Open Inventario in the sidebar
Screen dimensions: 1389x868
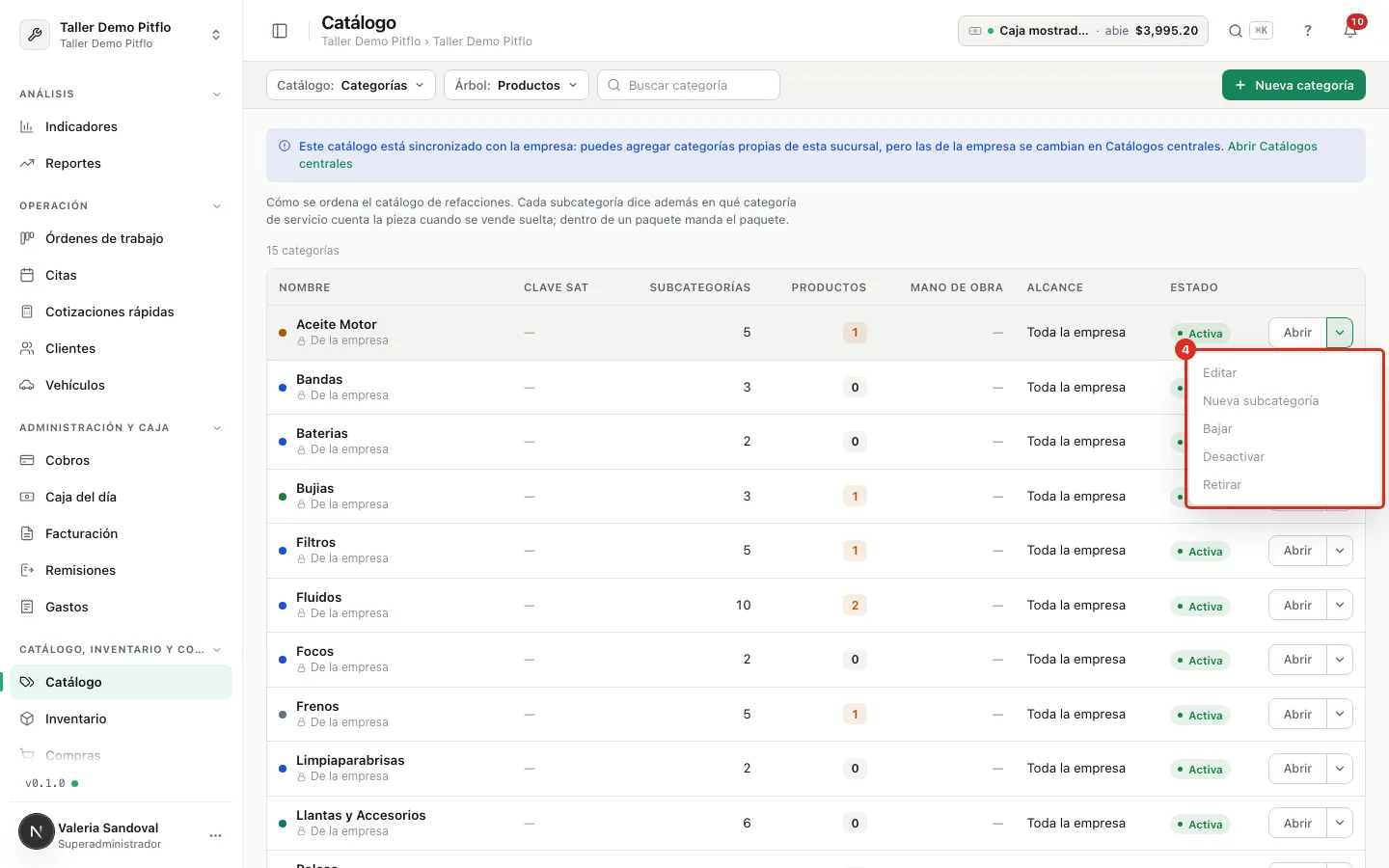point(121,719)
